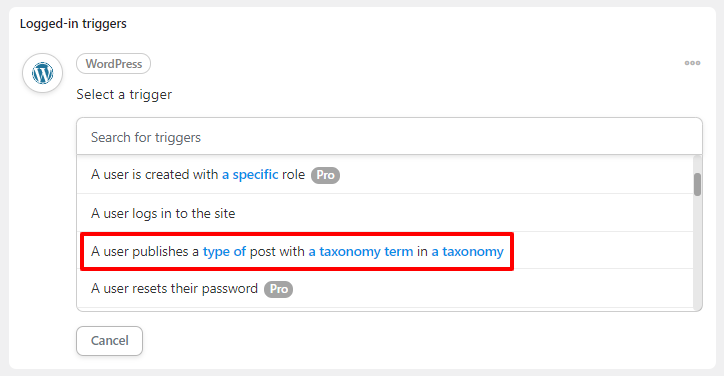724x376 pixels.
Task: Pick "A user resets their password" trigger
Action: 385,289
